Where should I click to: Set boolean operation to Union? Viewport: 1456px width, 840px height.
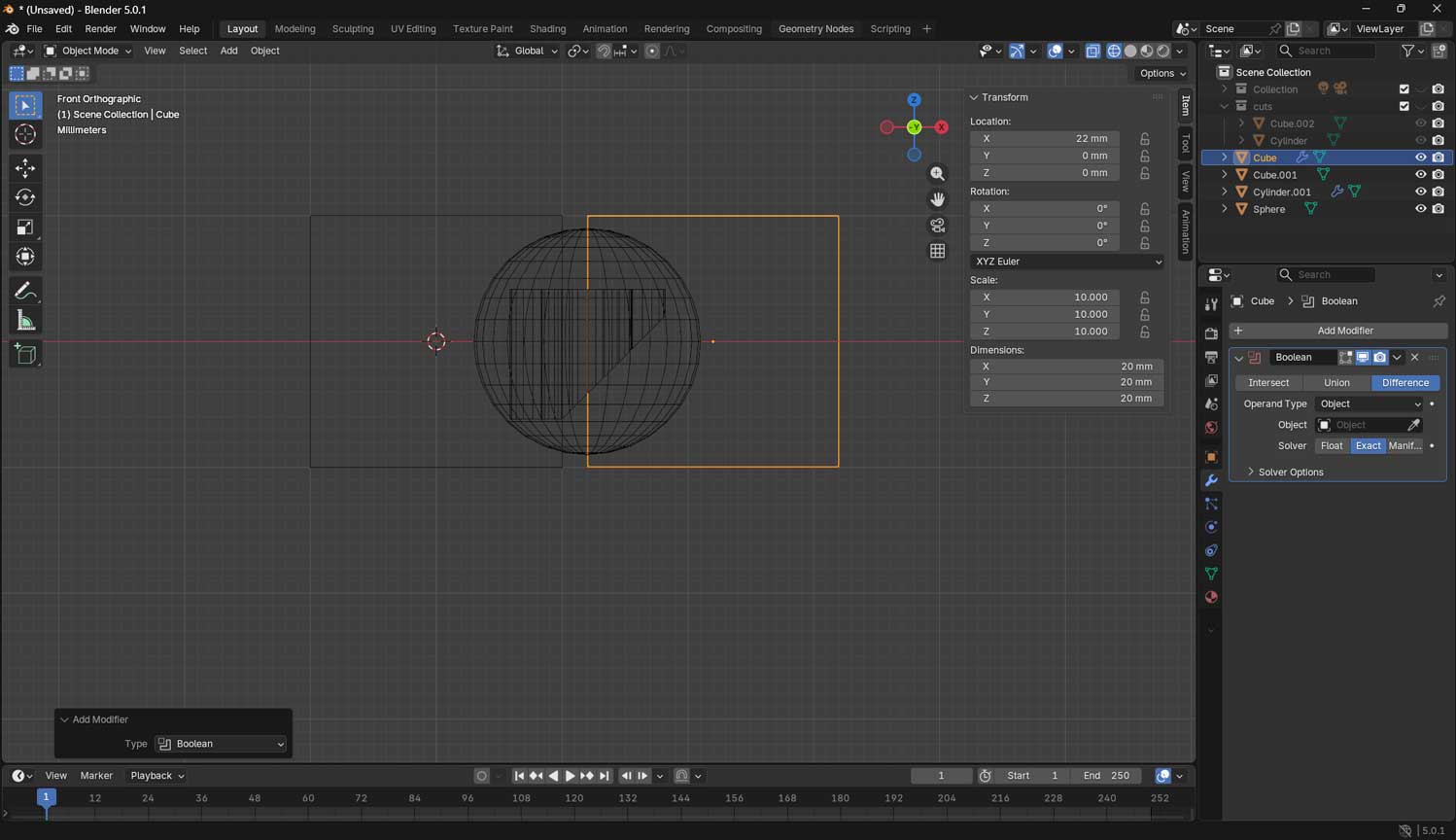point(1336,383)
